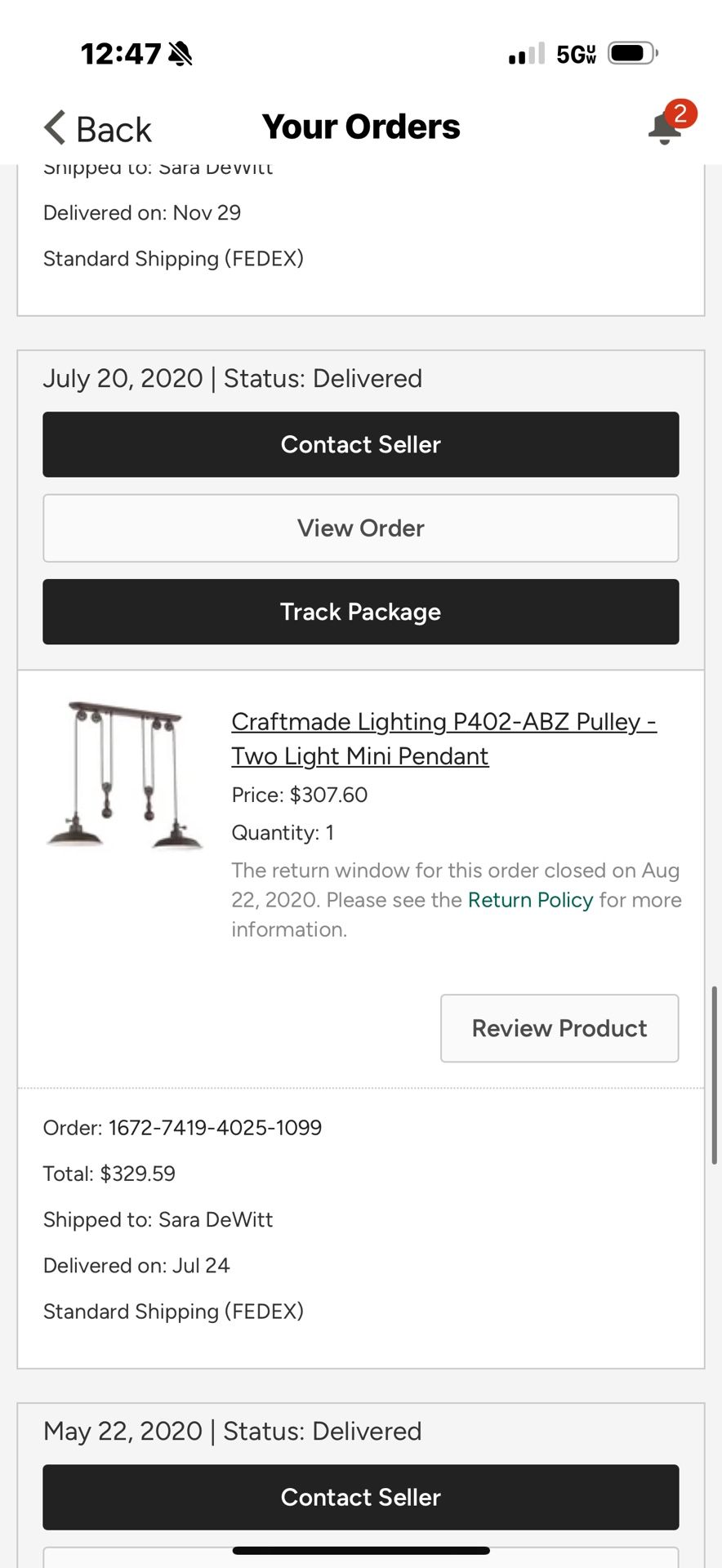The height and width of the screenshot is (1568, 722).
Task: Tap the red notification count badge
Action: tap(680, 114)
